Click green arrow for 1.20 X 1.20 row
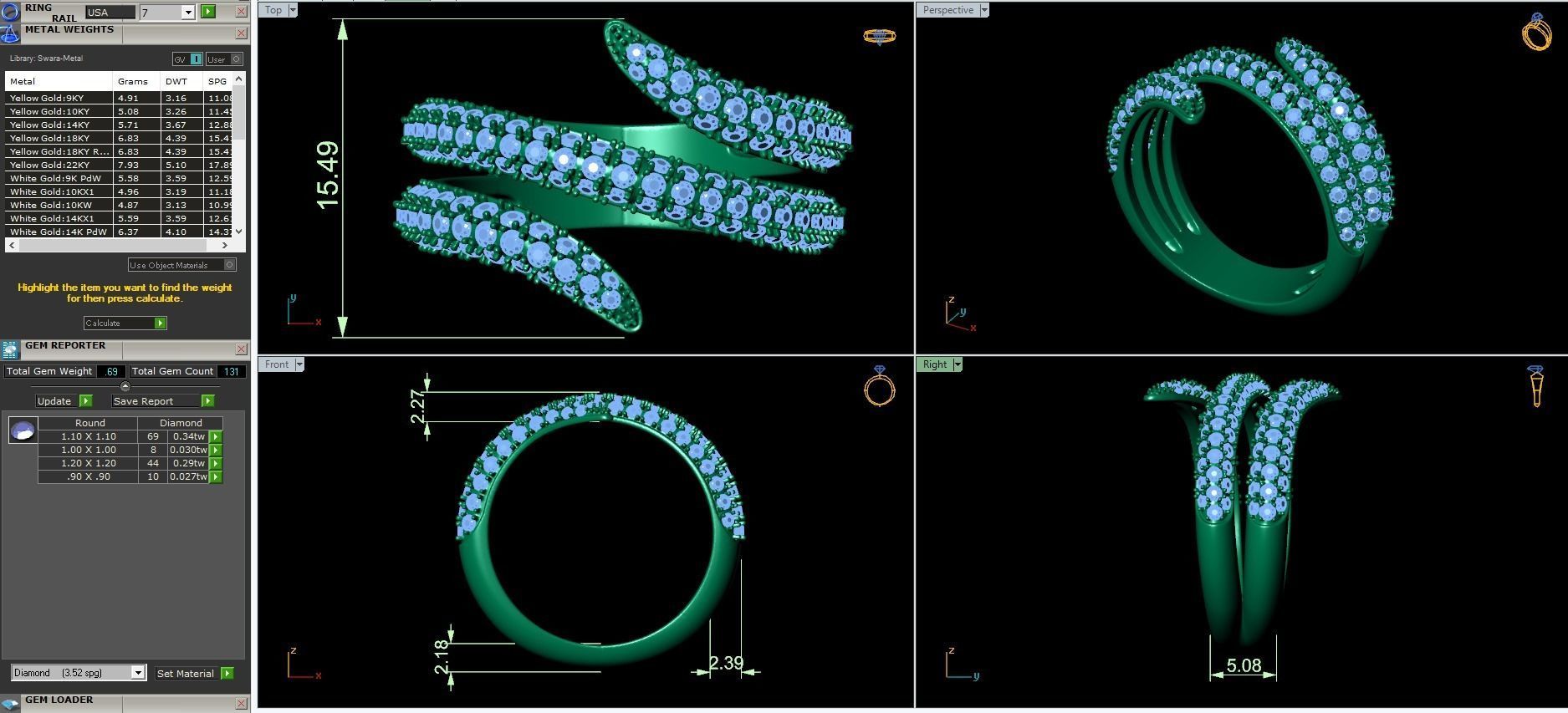Screen dimensions: 1568x713 pos(216,463)
